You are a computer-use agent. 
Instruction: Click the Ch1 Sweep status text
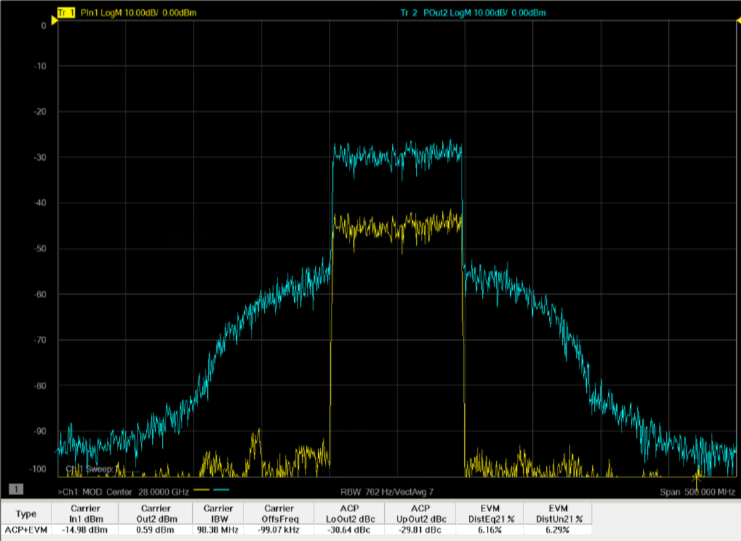(x=93, y=469)
